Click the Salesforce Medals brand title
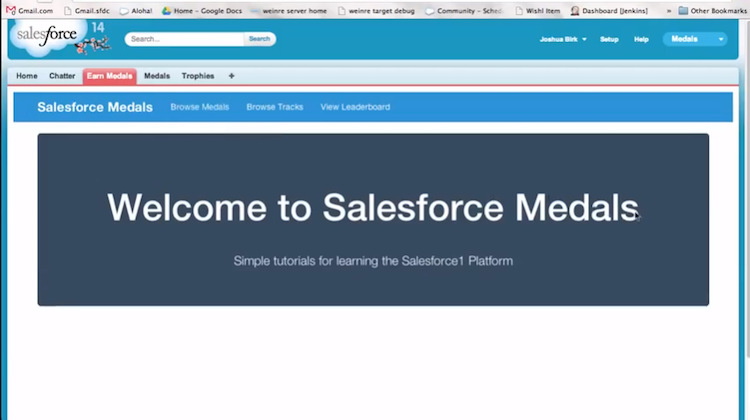750x420 pixels. 95,107
